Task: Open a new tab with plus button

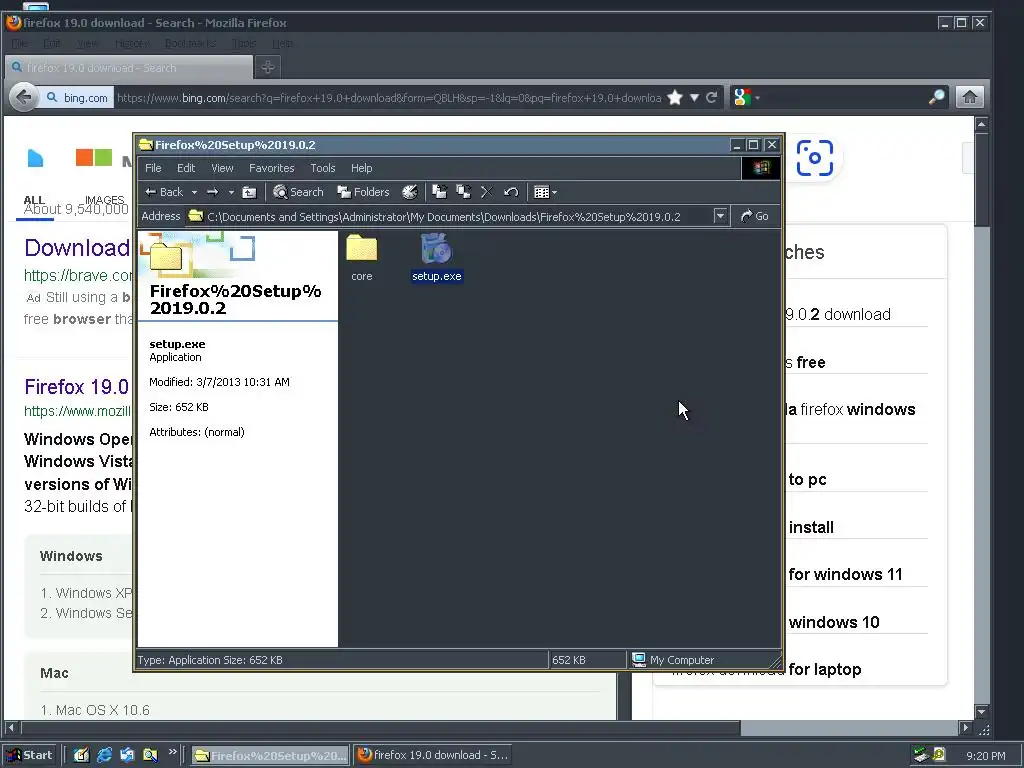Action: [268, 67]
